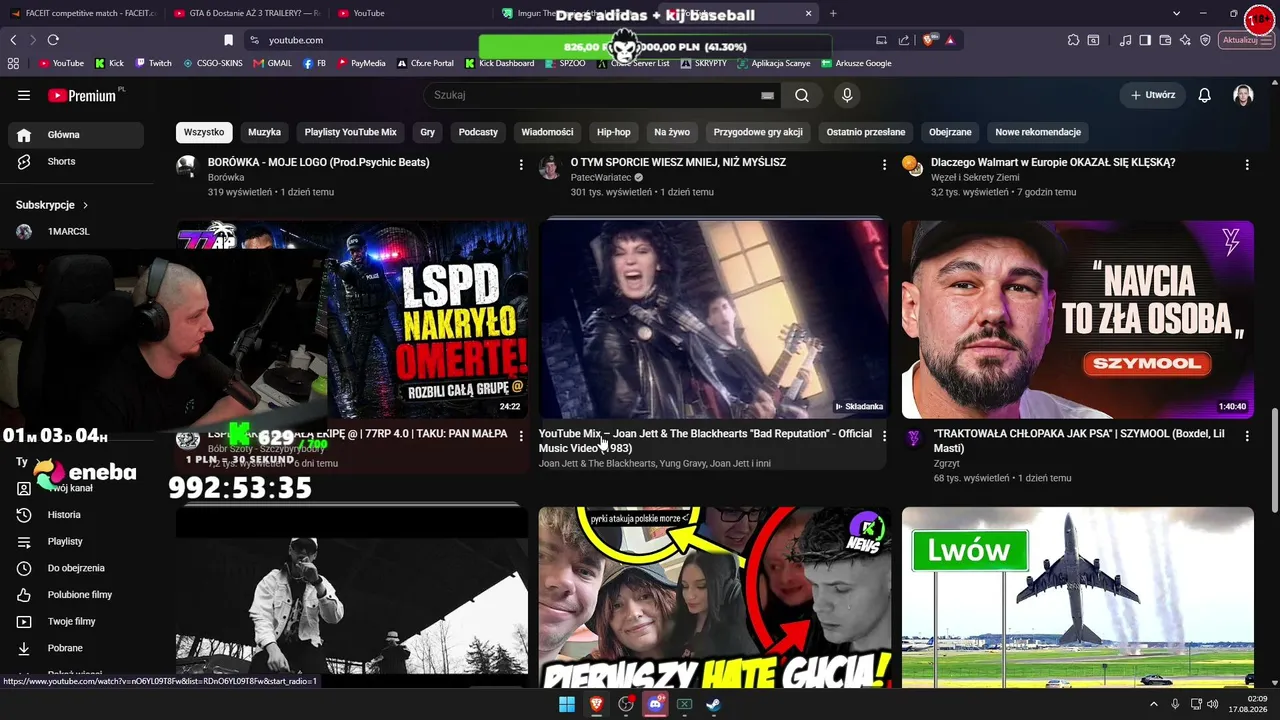
Task: Open a new browser tab
Action: pos(833,13)
